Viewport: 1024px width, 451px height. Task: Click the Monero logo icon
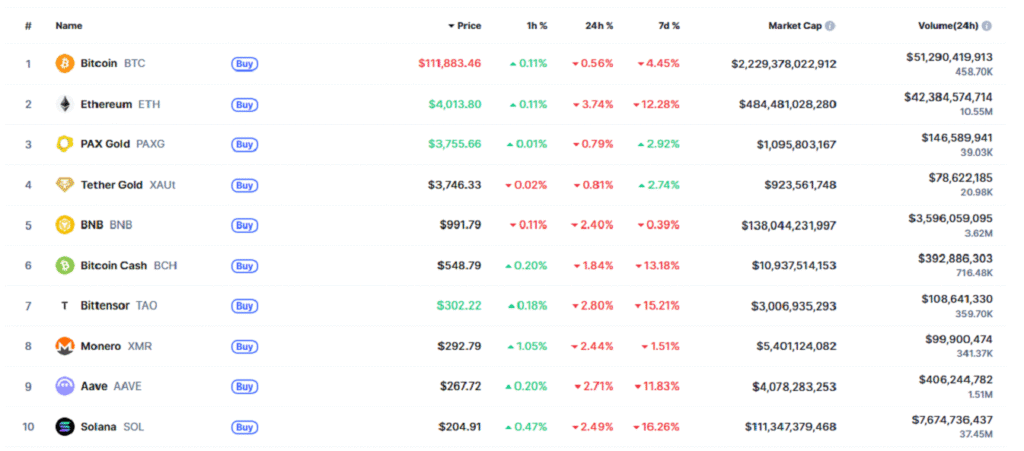tap(65, 346)
